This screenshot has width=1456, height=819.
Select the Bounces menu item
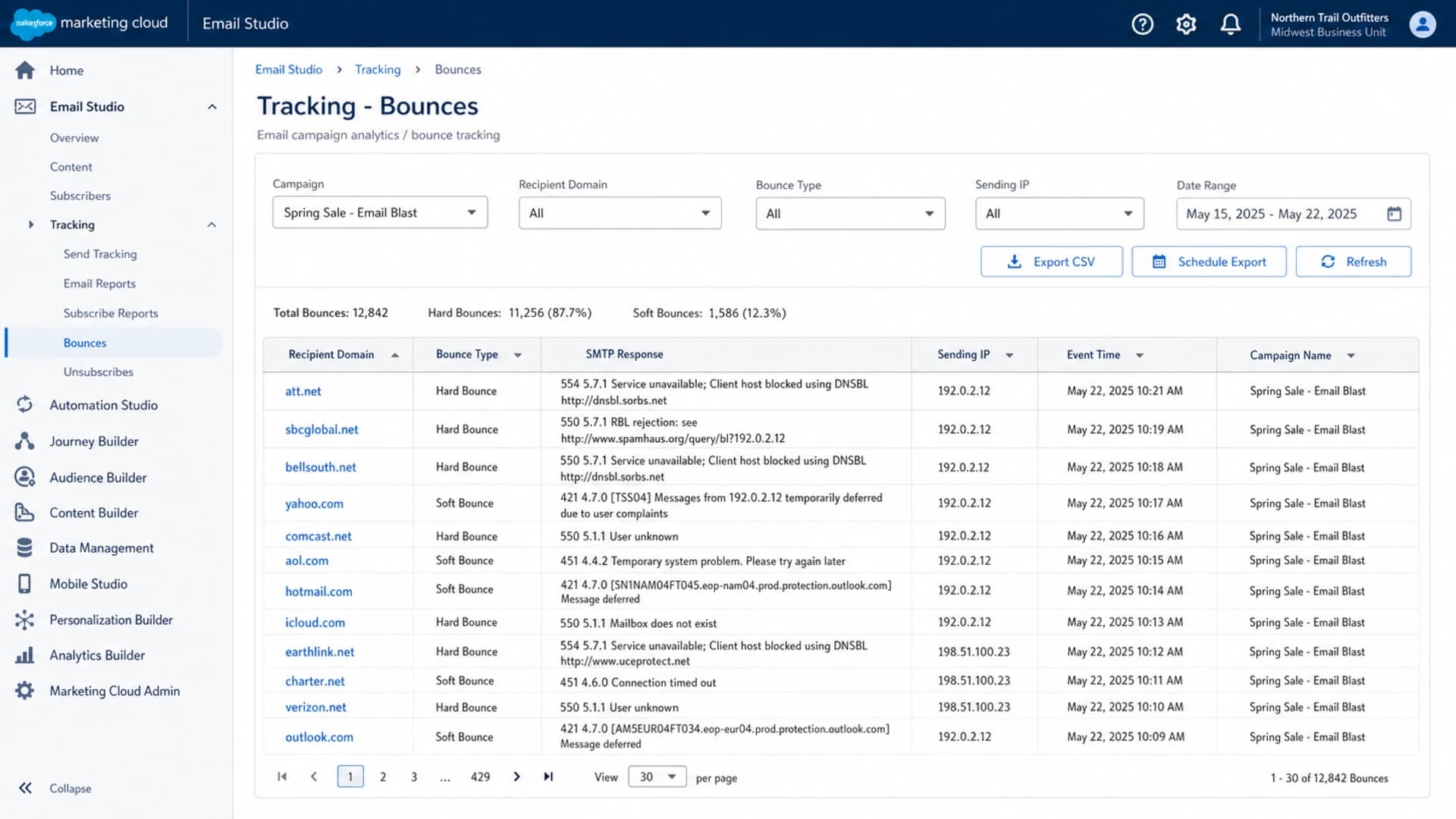(115, 343)
